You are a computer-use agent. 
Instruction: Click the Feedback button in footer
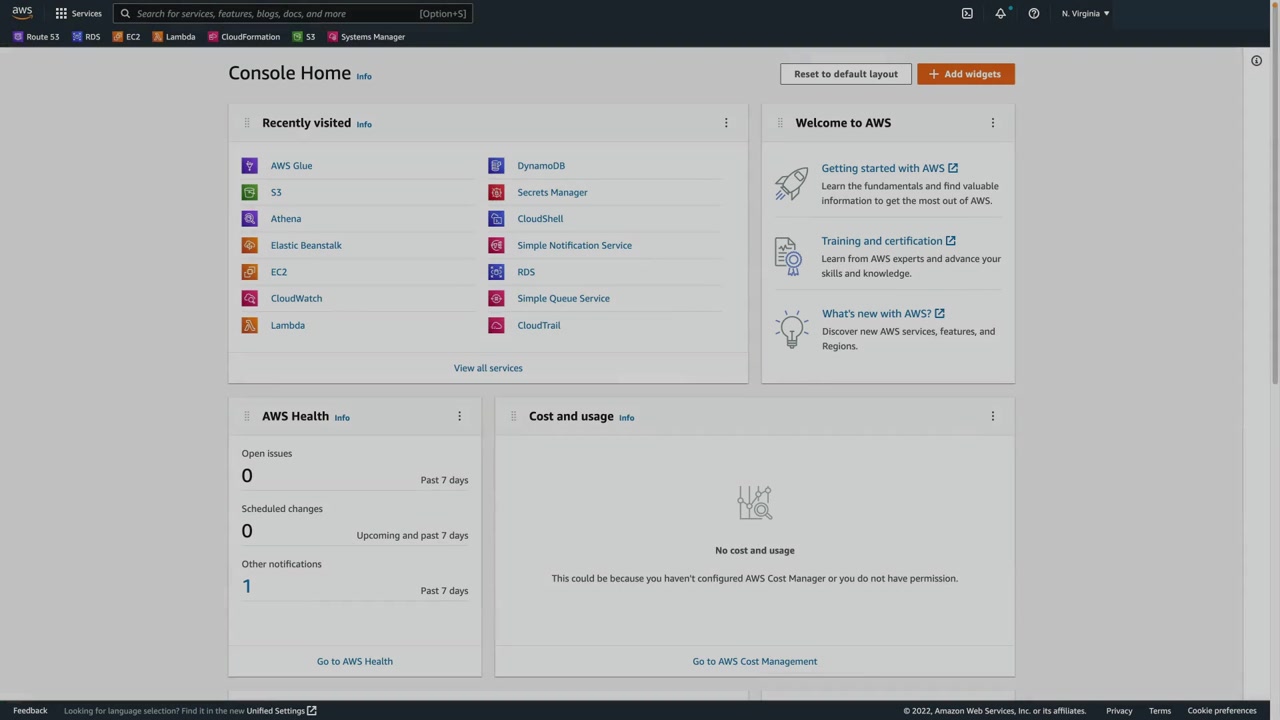pos(30,711)
